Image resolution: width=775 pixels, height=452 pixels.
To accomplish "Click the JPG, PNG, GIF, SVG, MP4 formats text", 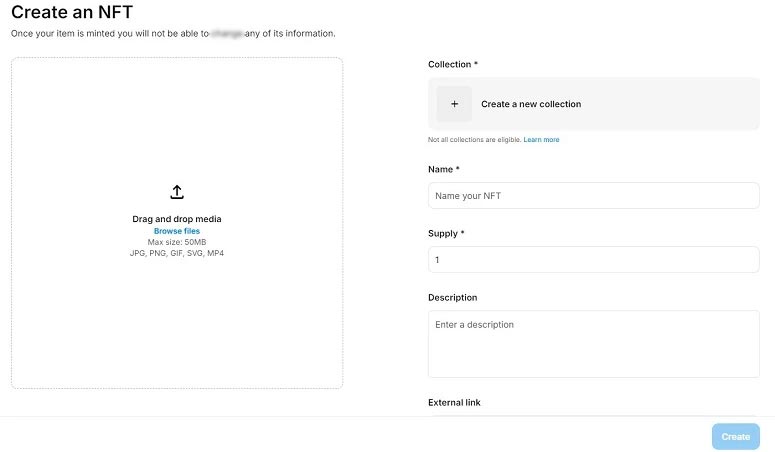I will coord(177,253).
